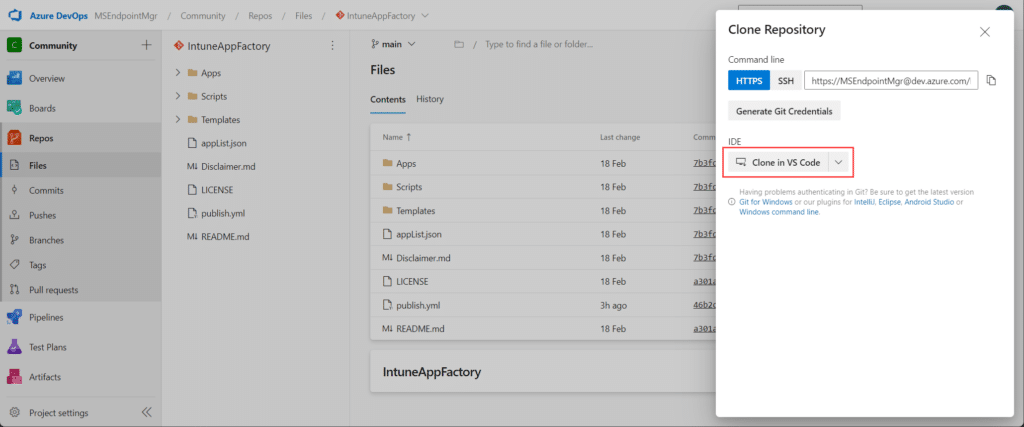Image resolution: width=1024 pixels, height=427 pixels.
Task: Open Scripts folder in file list
Action: pyautogui.click(x=409, y=187)
